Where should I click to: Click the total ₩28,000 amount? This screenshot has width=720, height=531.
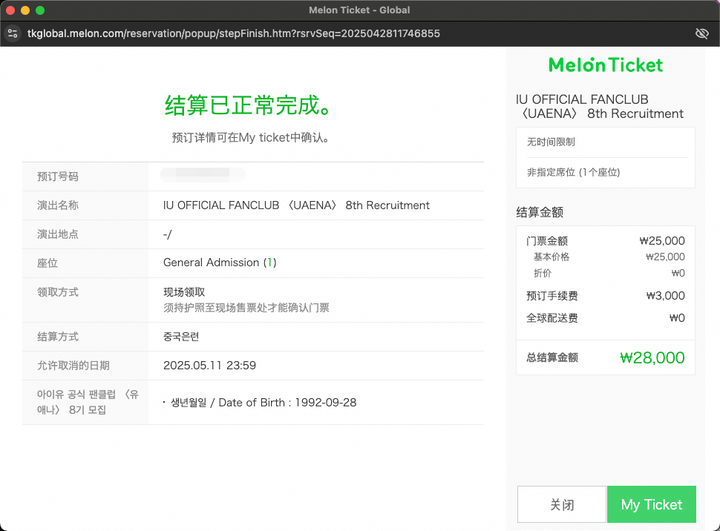point(652,357)
